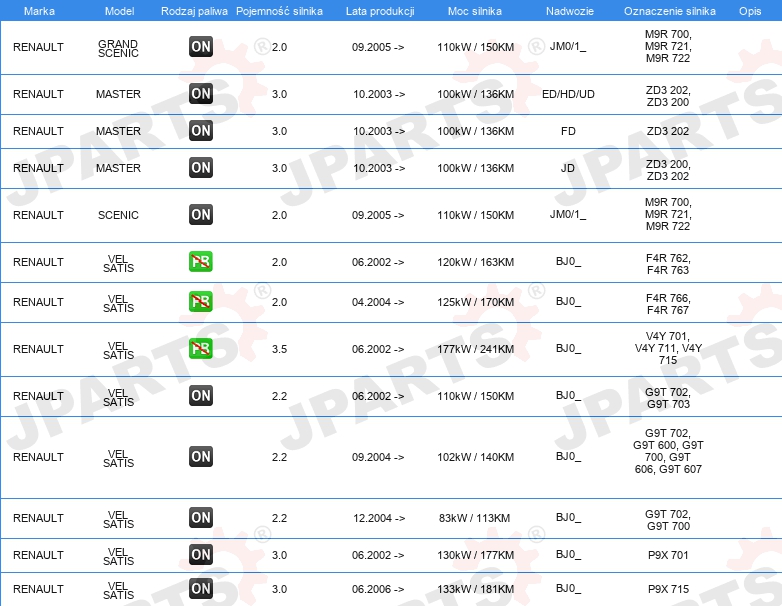Click engine code P9X 701
This screenshot has width=782, height=606.
click(668, 555)
